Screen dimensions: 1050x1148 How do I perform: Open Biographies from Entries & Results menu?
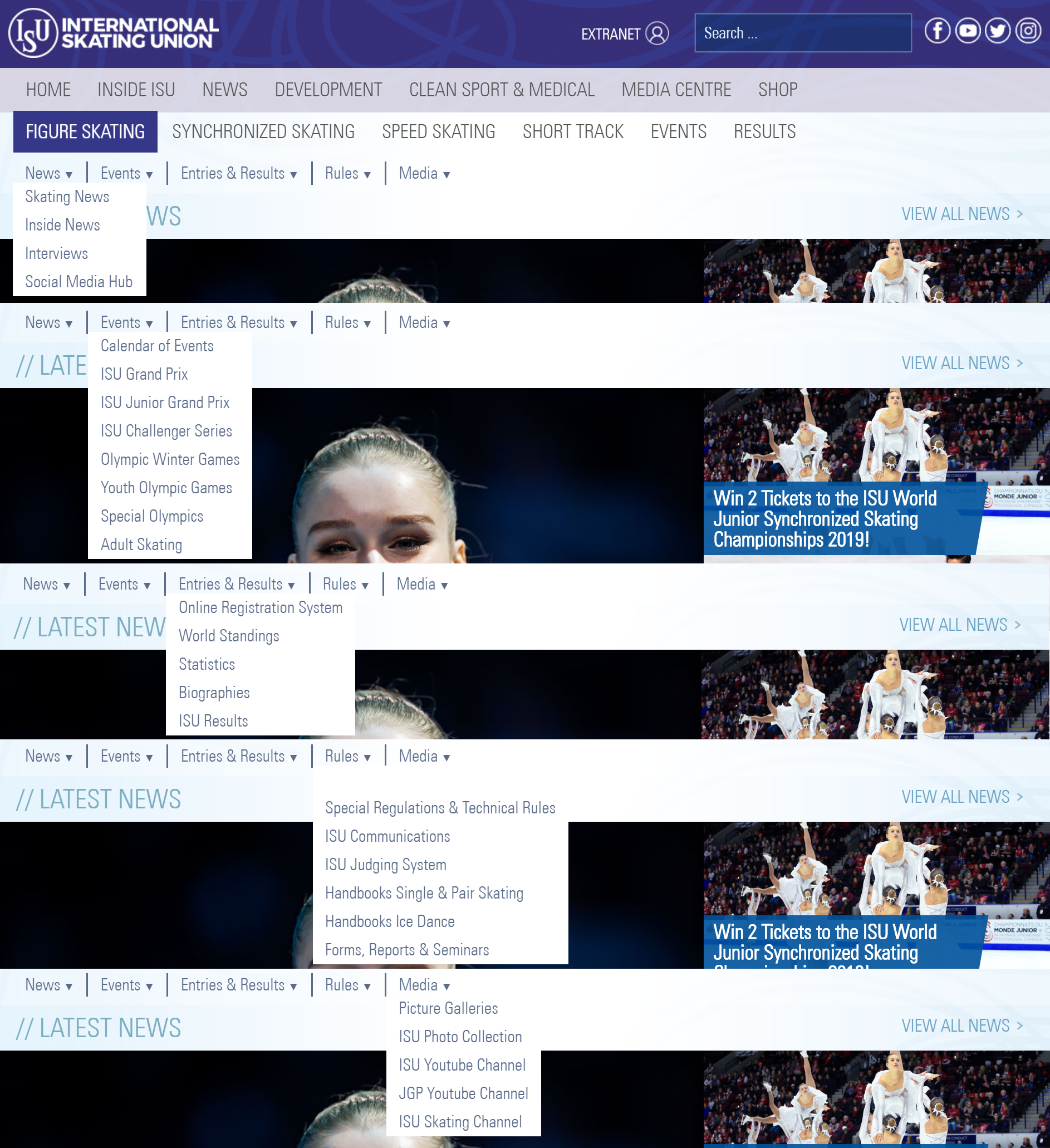click(214, 693)
